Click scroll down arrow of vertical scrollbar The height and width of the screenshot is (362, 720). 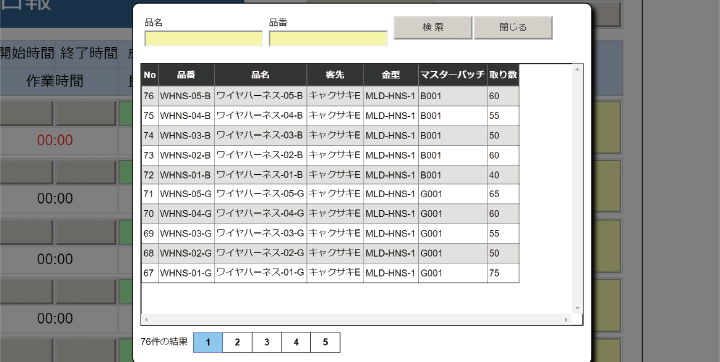coord(577,308)
